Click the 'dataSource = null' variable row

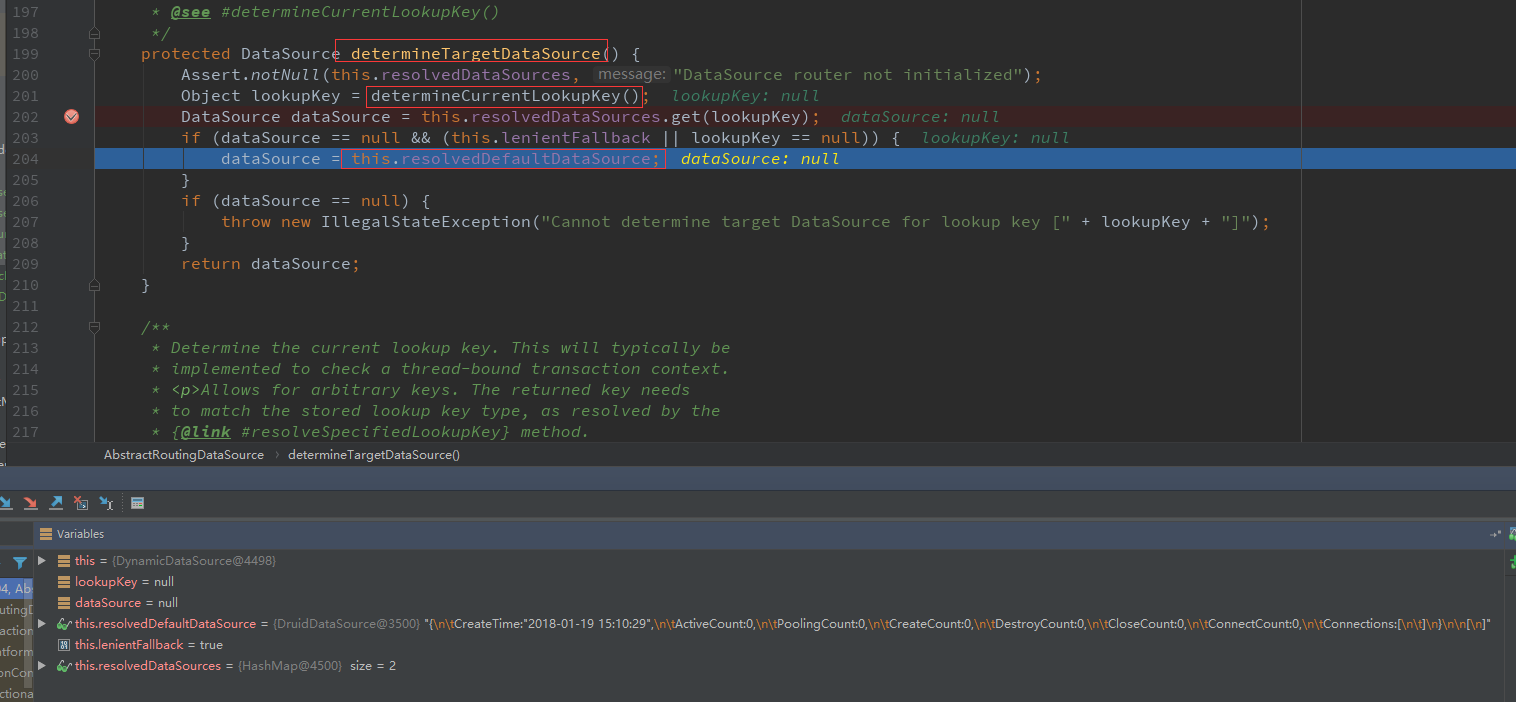tap(127, 603)
